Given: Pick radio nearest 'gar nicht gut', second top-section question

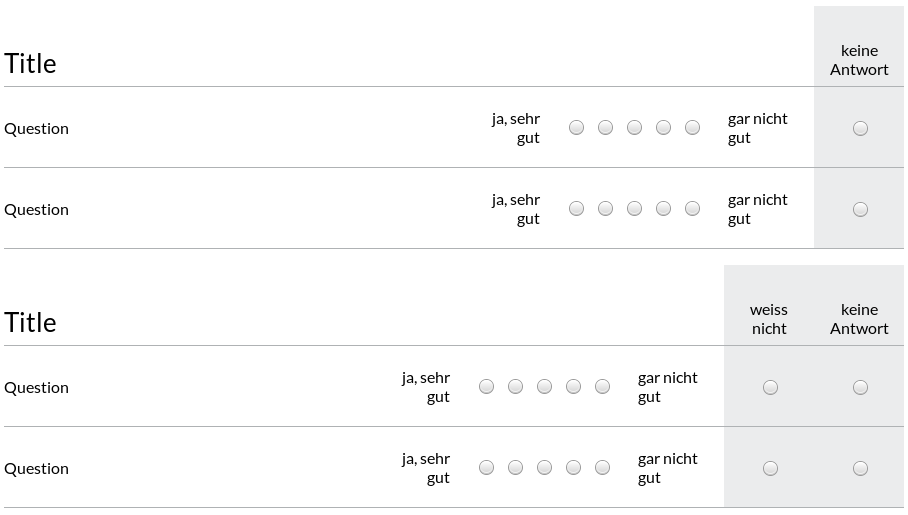Looking at the screenshot, I should pyautogui.click(x=692, y=209).
